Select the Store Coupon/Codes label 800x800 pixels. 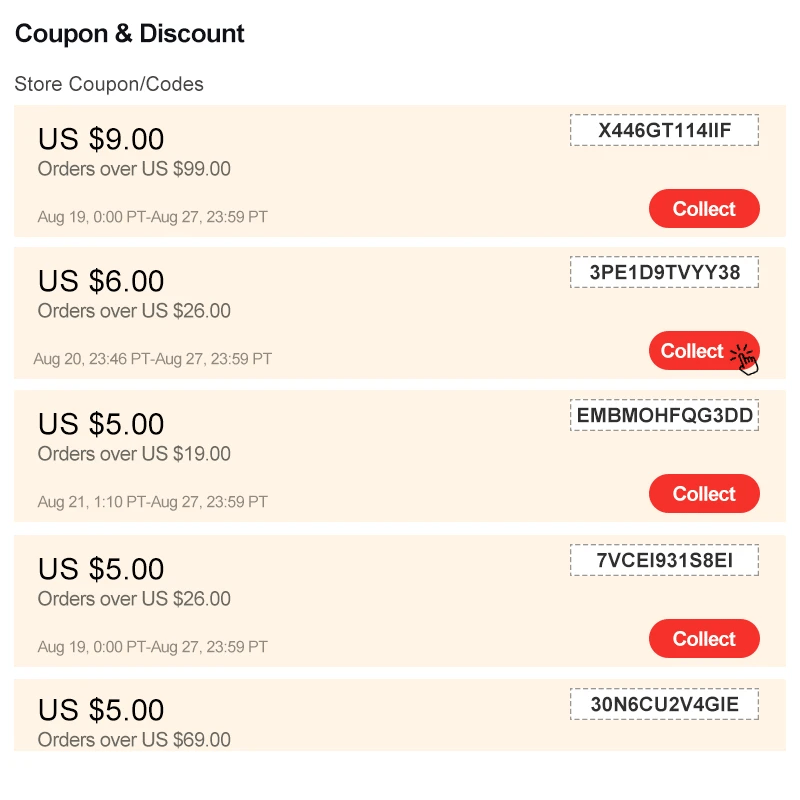[x=109, y=84]
